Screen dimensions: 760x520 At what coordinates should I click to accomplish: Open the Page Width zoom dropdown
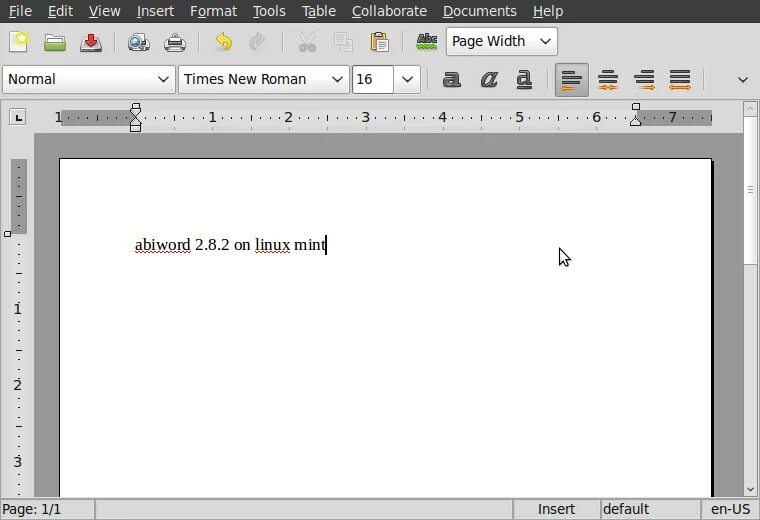[x=502, y=42]
